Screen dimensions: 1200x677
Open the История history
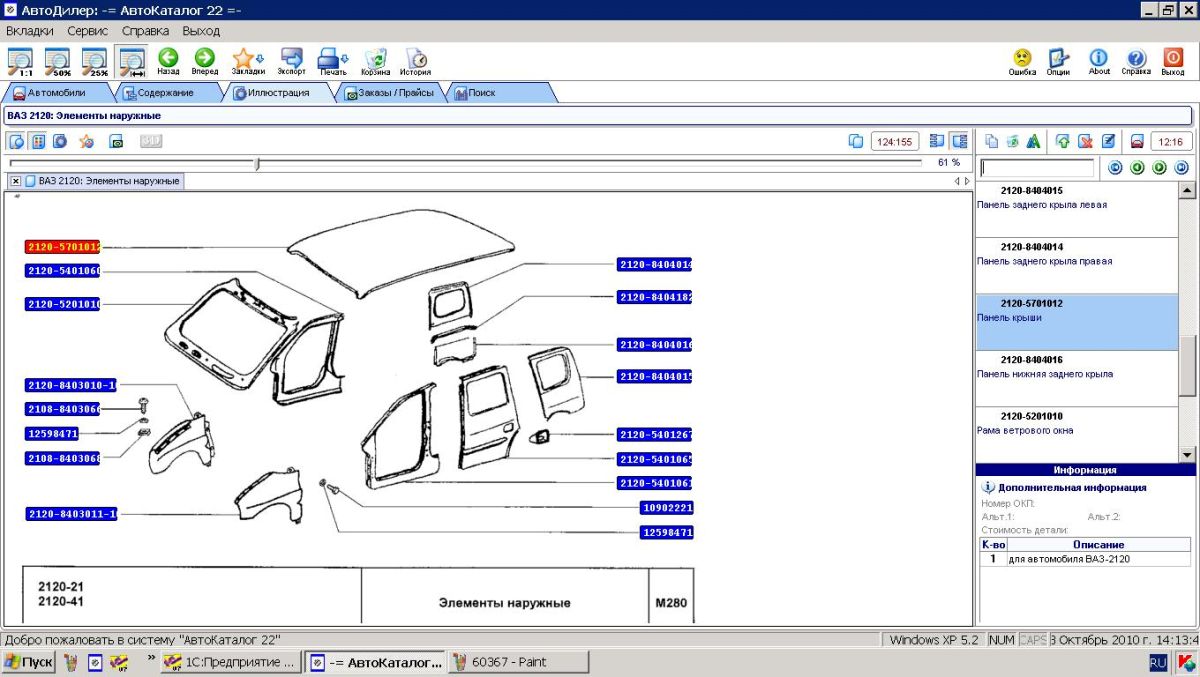coord(416,62)
